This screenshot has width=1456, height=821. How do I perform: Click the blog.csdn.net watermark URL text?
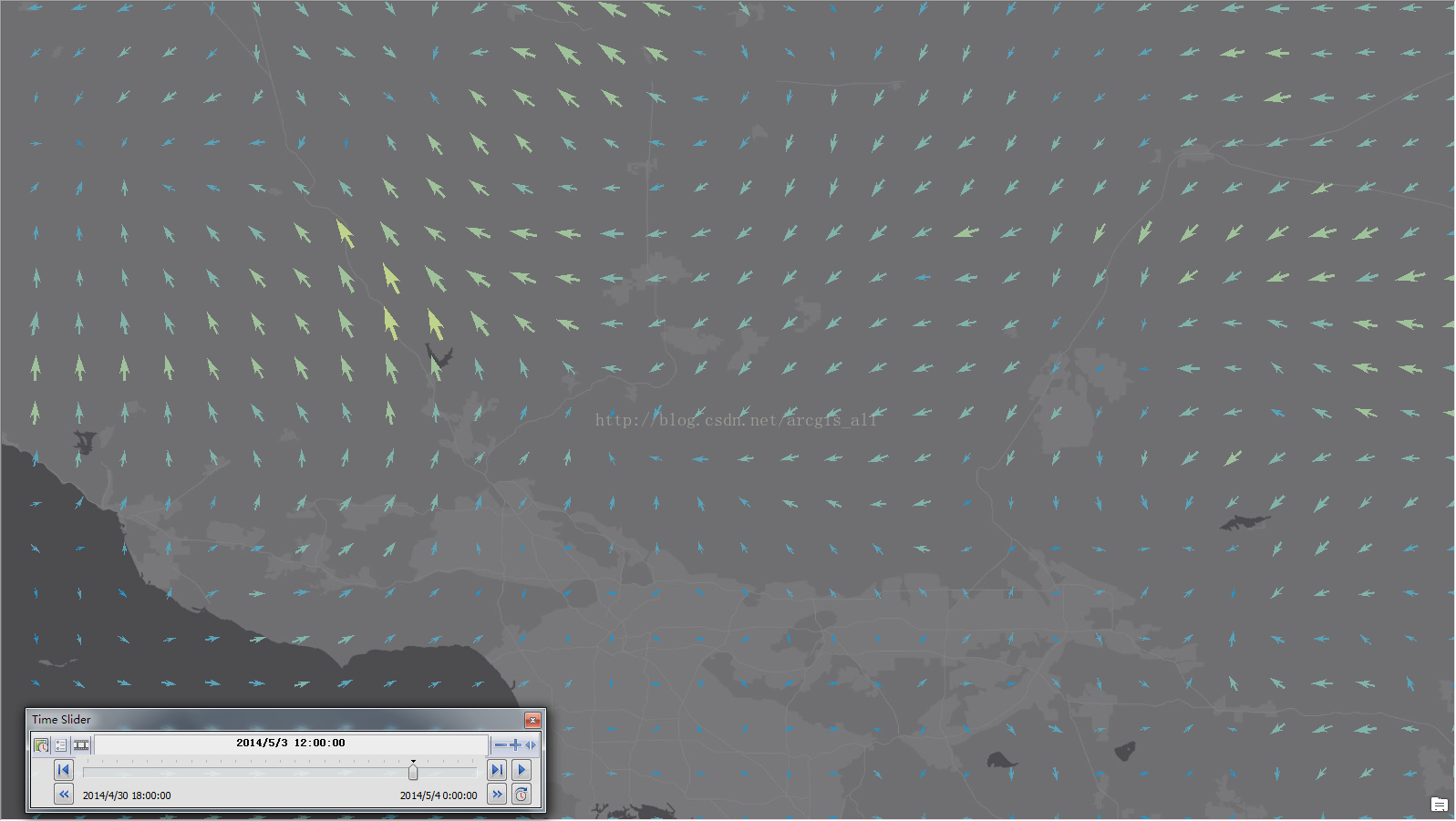coord(736,420)
